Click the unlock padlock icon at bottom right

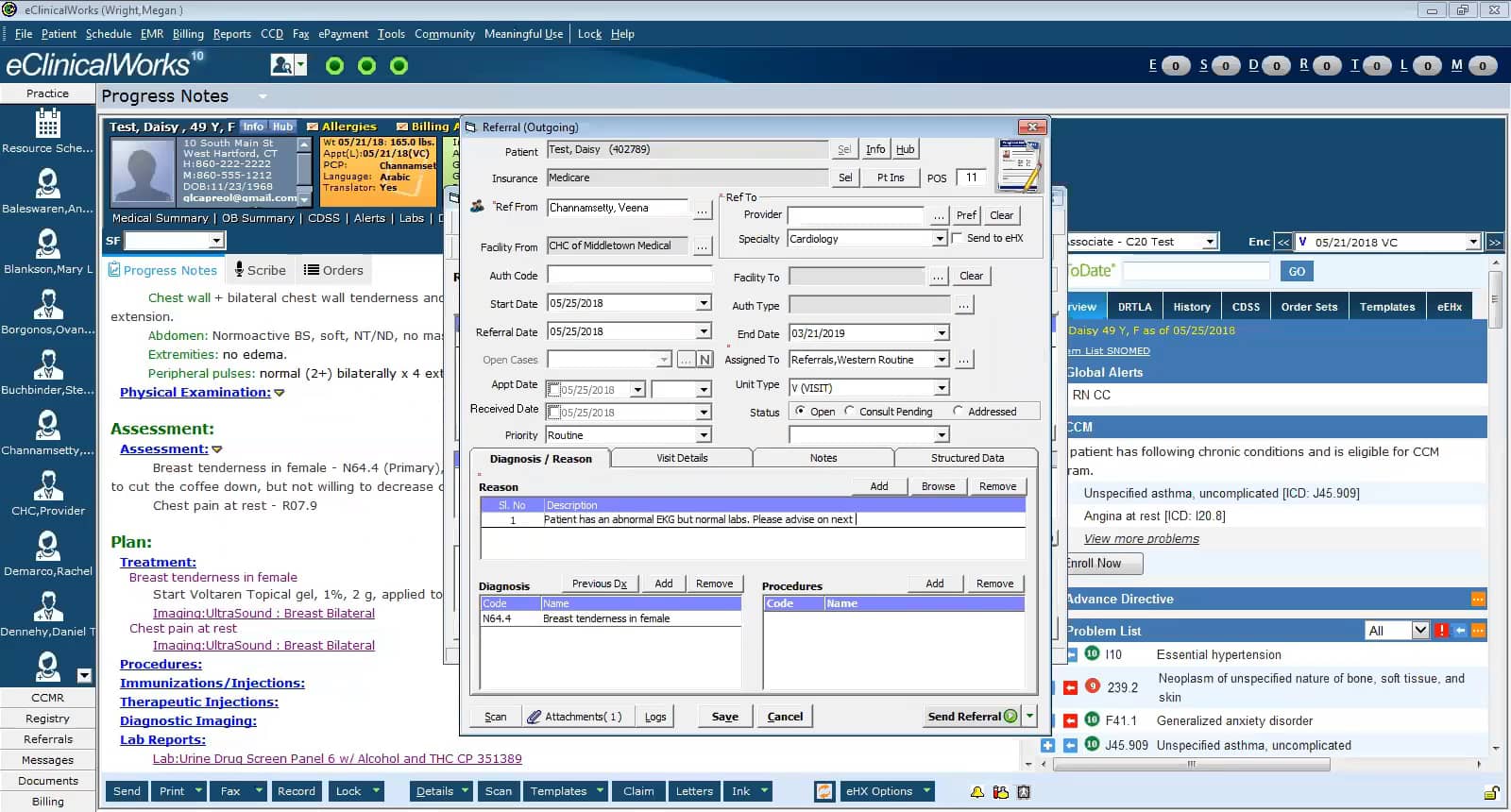(1492, 791)
